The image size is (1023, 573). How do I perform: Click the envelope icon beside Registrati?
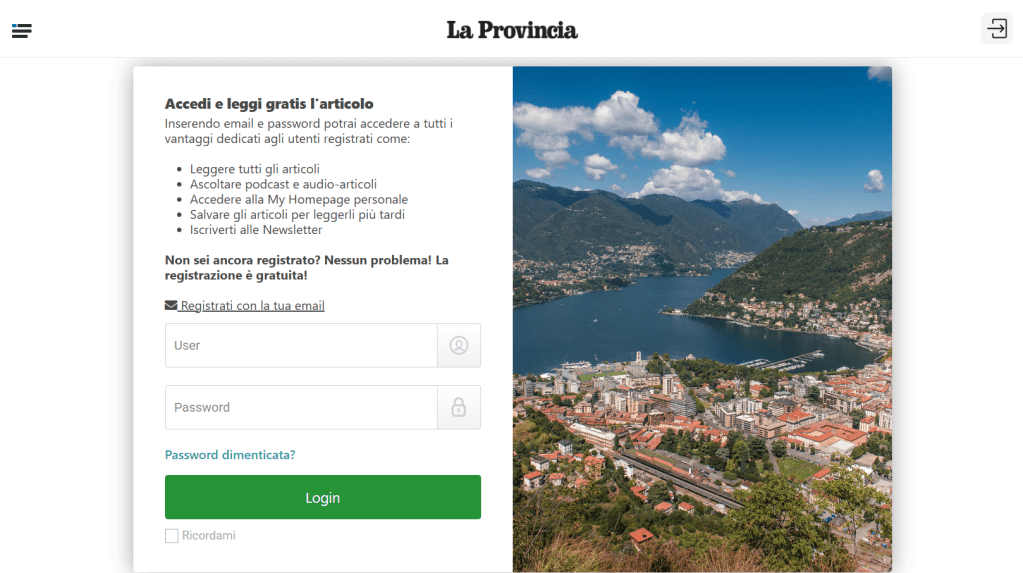tap(171, 306)
